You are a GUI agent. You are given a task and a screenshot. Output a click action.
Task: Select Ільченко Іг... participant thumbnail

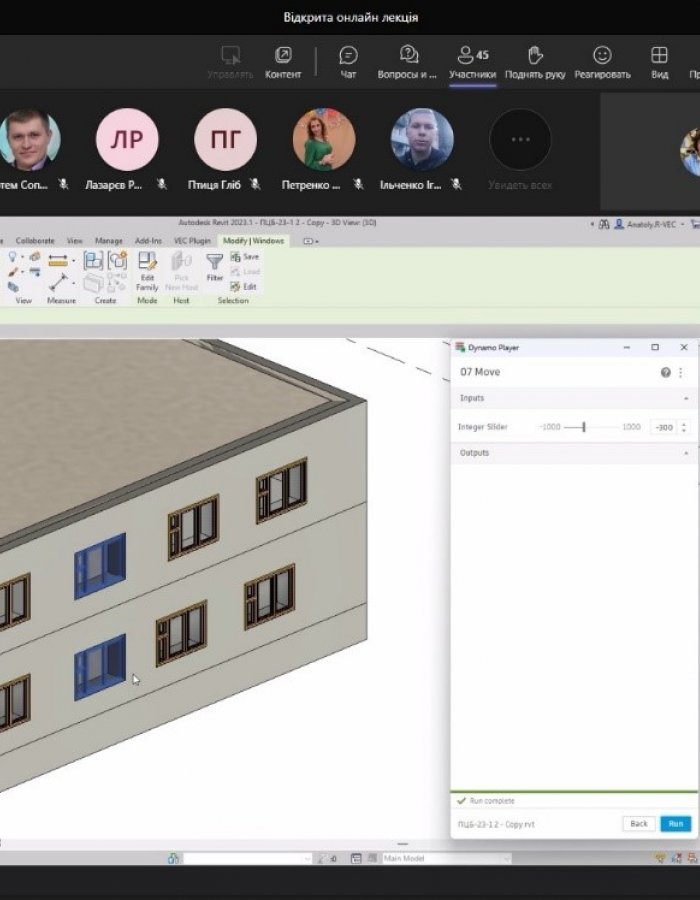[422, 139]
